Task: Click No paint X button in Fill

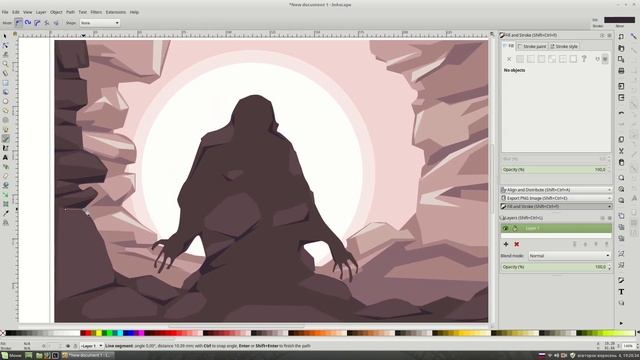Action: [509, 59]
